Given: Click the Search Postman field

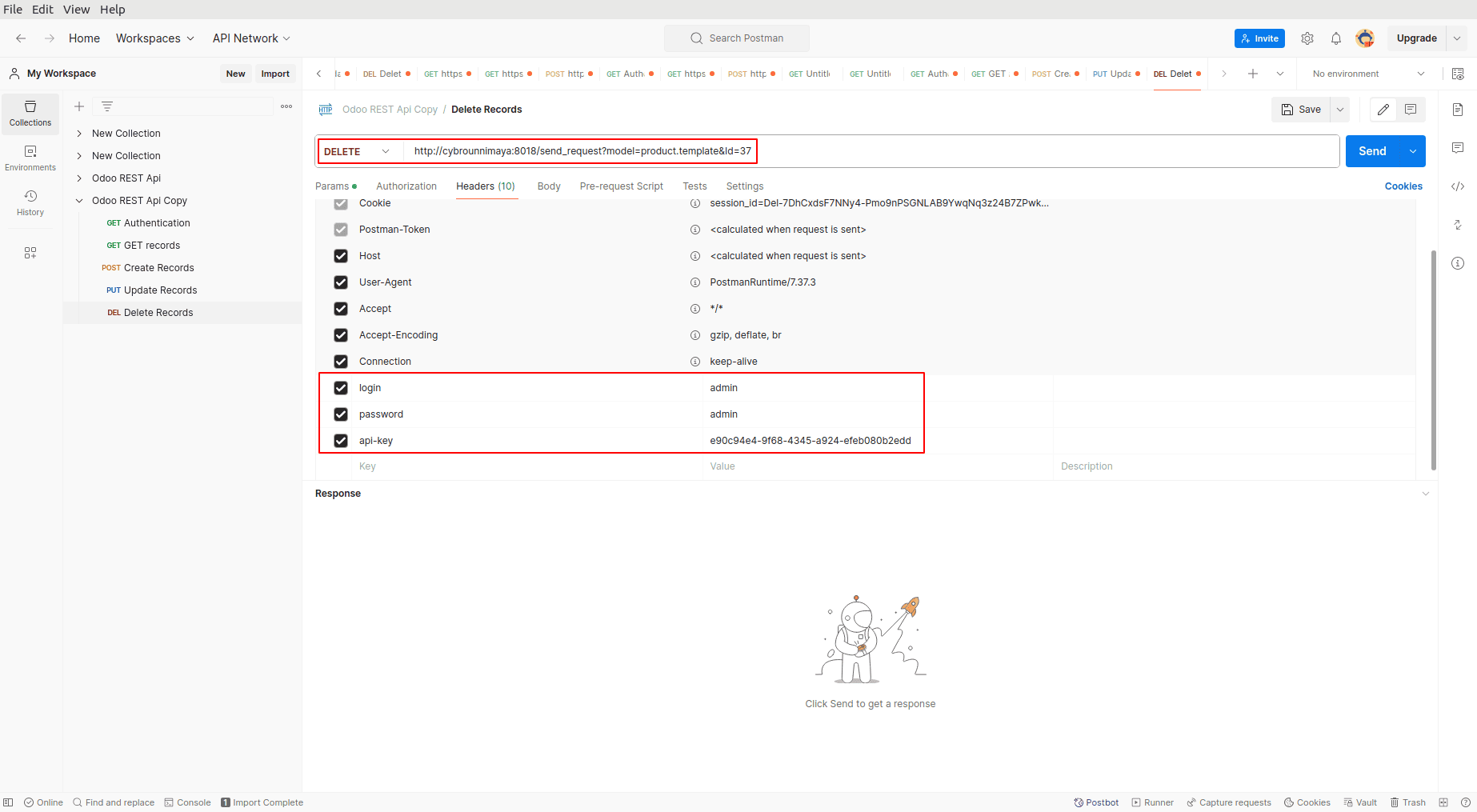Looking at the screenshot, I should coord(736,38).
